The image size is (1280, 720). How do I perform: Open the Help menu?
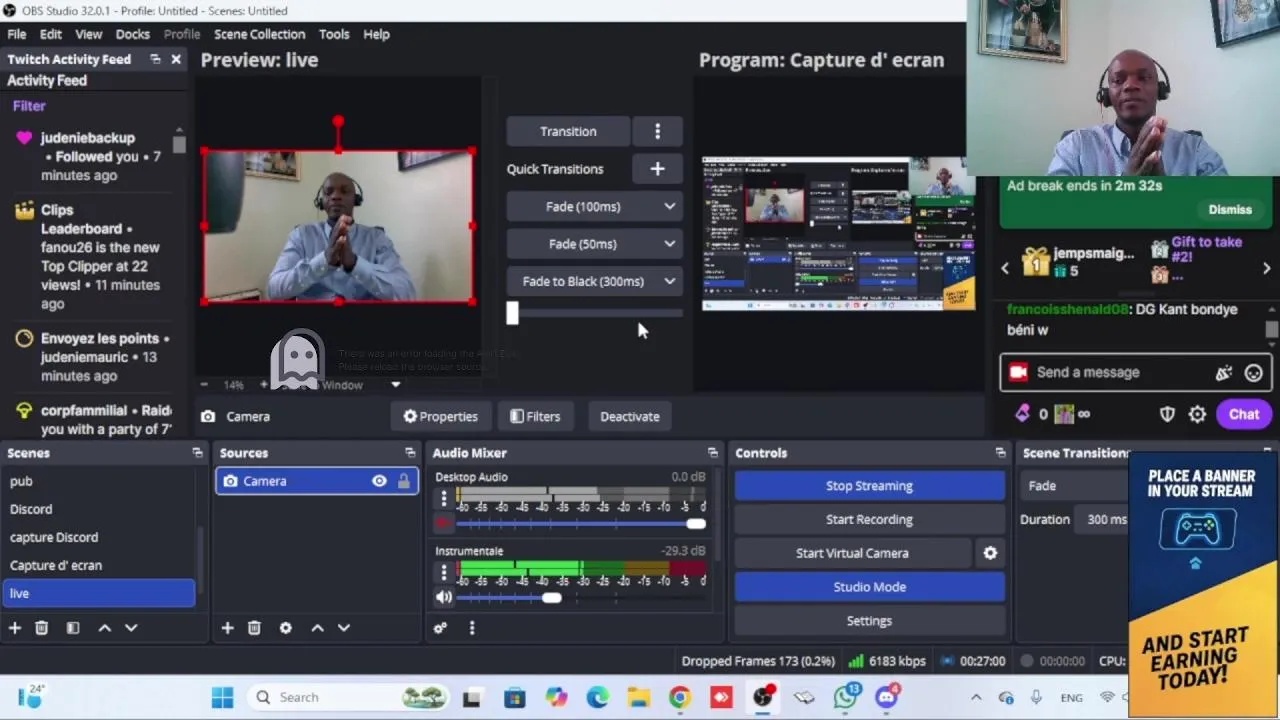(x=376, y=34)
